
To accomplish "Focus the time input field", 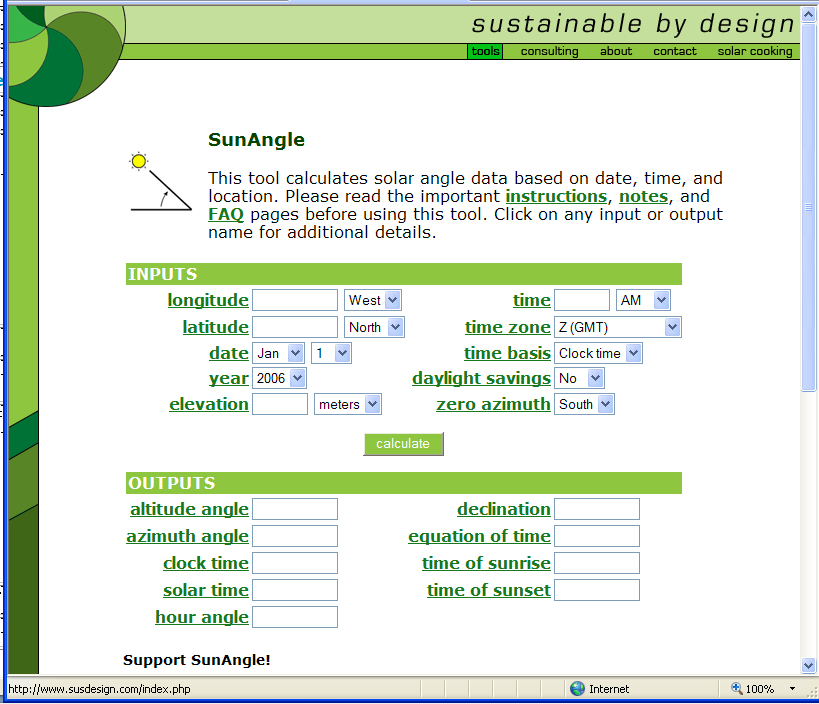I will pos(582,300).
